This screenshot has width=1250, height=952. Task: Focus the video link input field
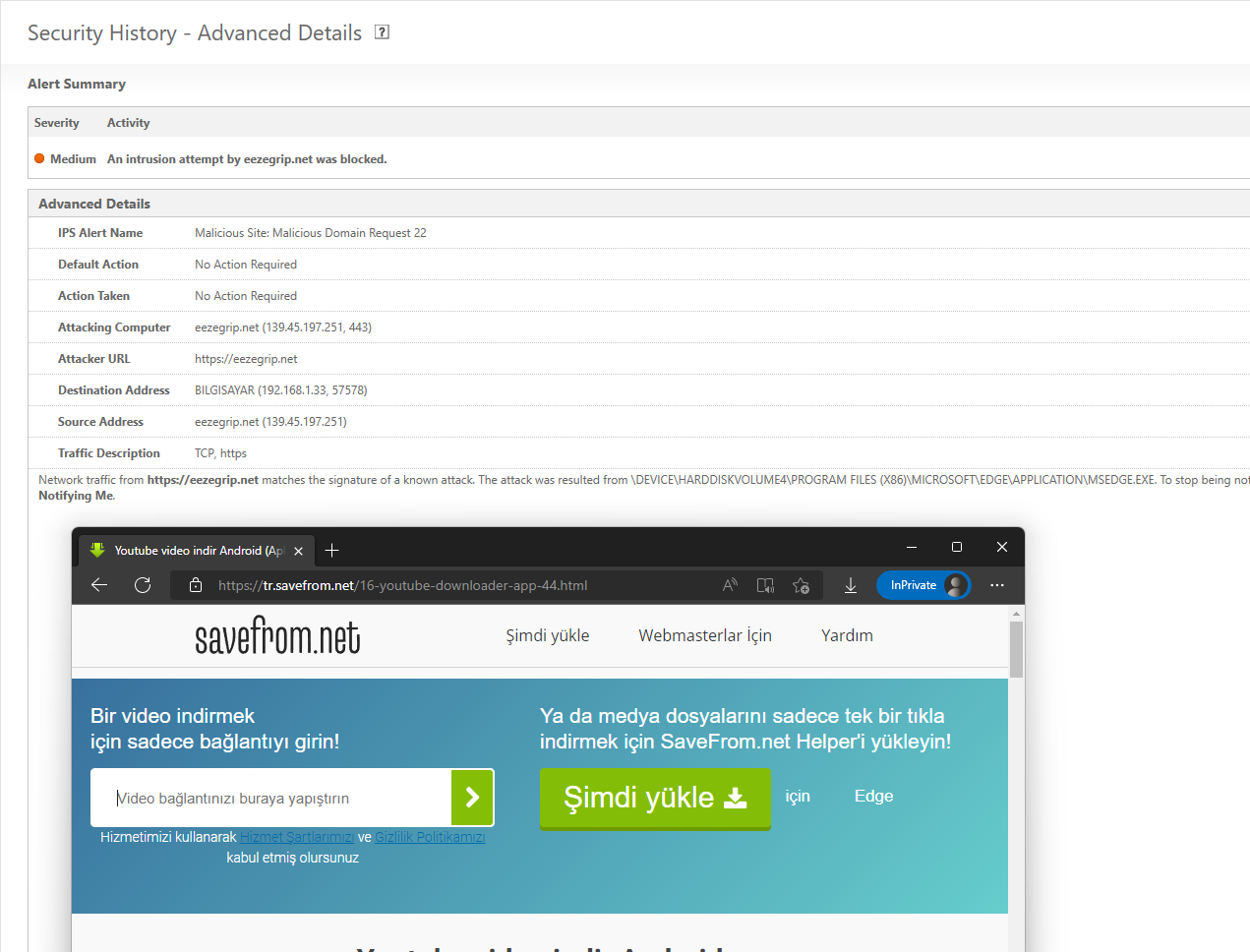click(271, 798)
